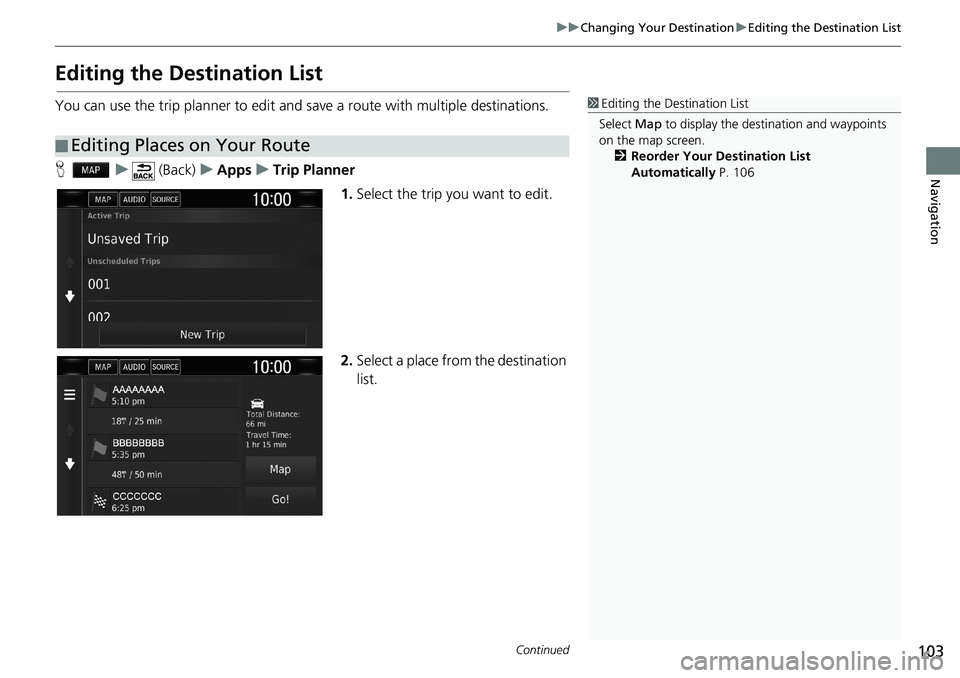Open the Reorder Your Destination List Automatically reference

[721, 164]
